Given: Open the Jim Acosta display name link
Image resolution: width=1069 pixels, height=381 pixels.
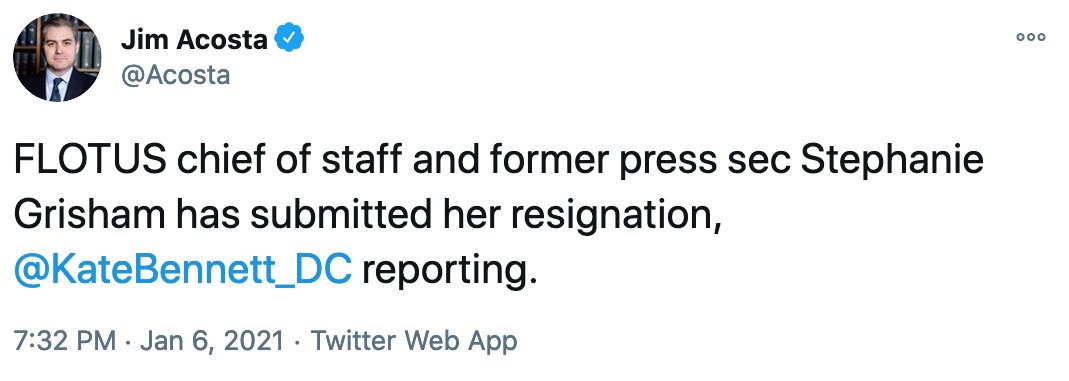Looking at the screenshot, I should [x=194, y=40].
